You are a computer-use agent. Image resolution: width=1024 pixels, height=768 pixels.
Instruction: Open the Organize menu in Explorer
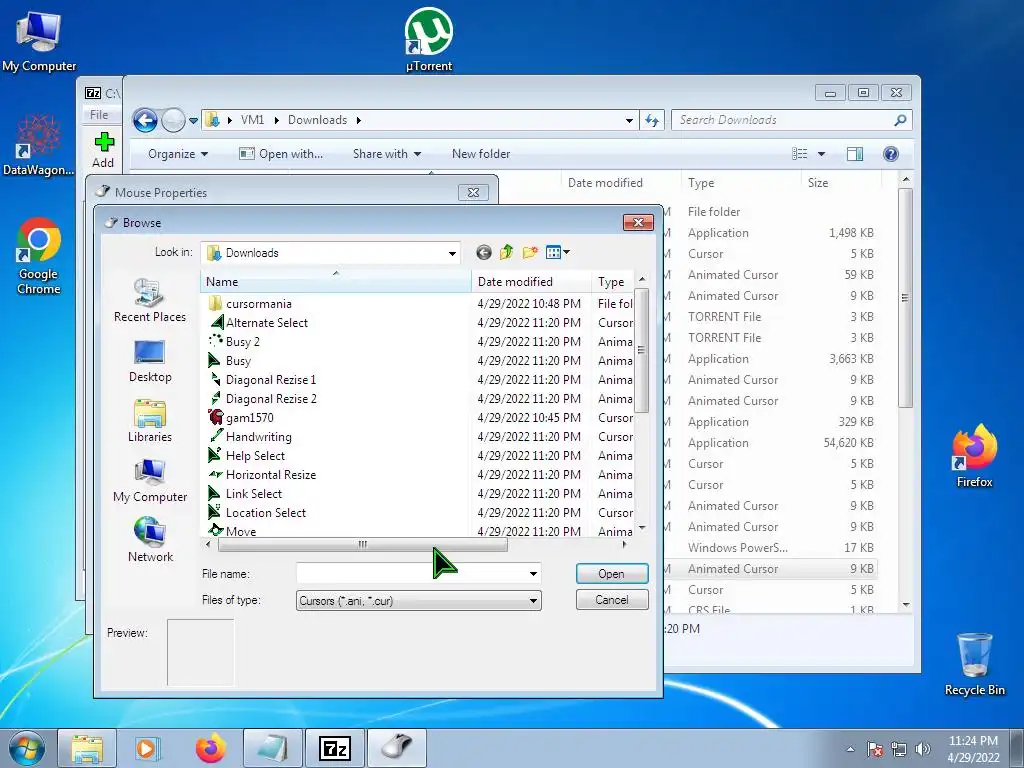pyautogui.click(x=178, y=154)
